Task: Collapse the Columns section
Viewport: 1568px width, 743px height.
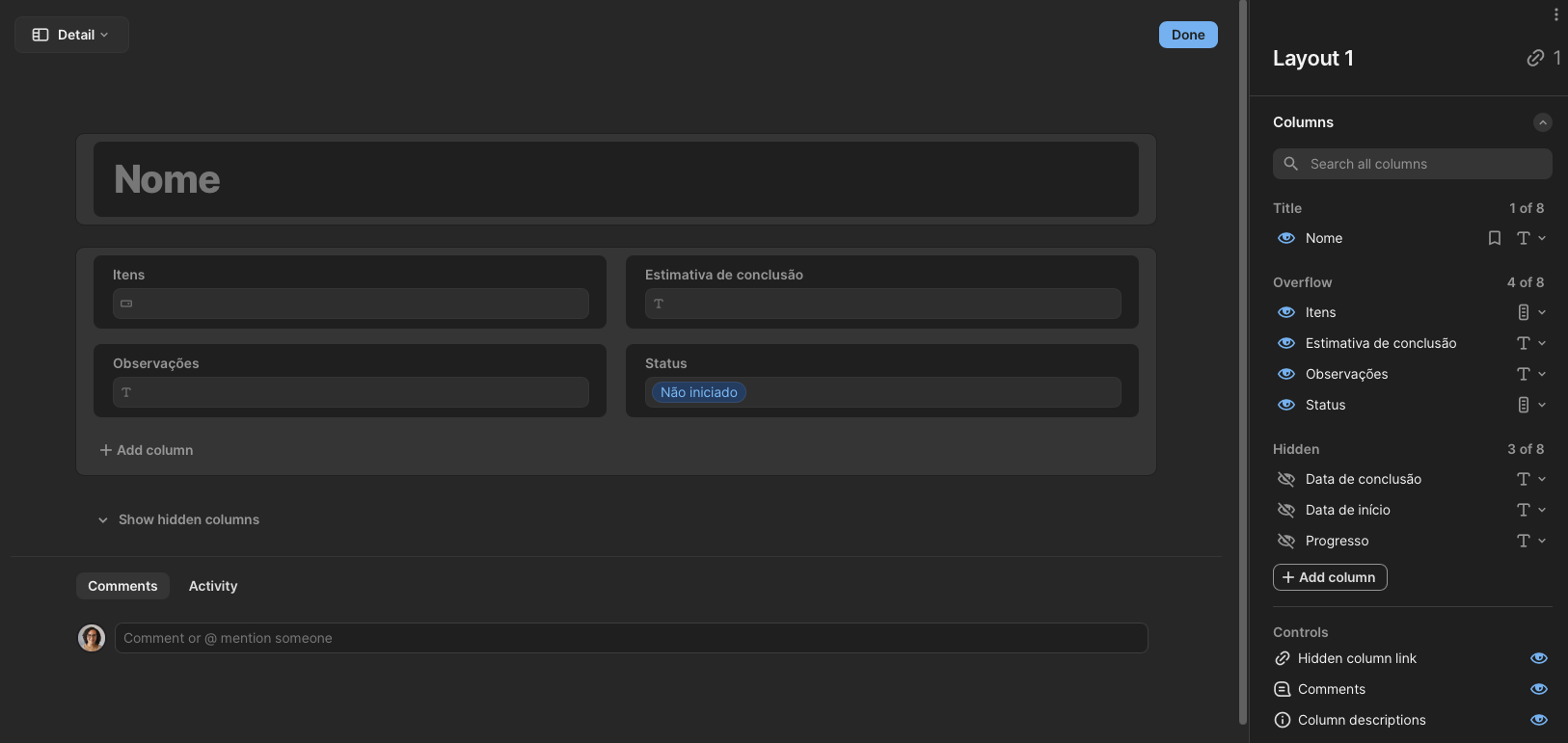Action: (x=1543, y=122)
